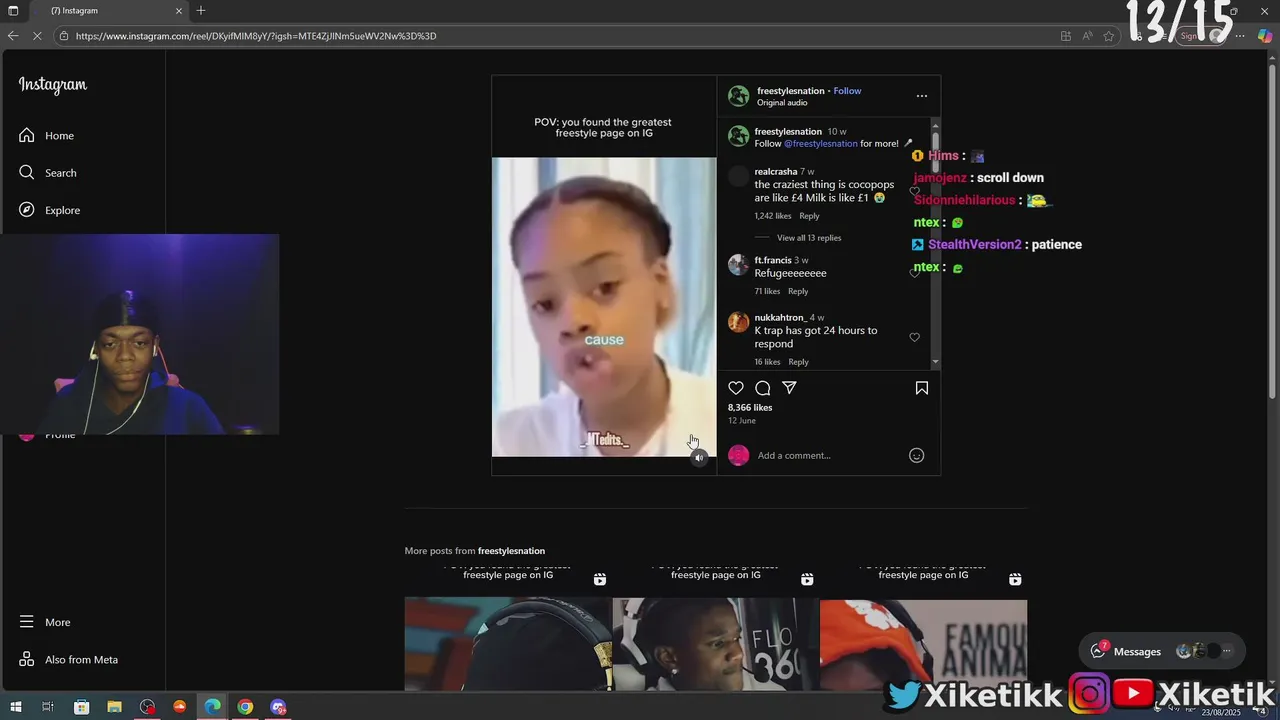Like nukkahtron_'s comment
The height and width of the screenshot is (720, 1280).
pos(914,337)
